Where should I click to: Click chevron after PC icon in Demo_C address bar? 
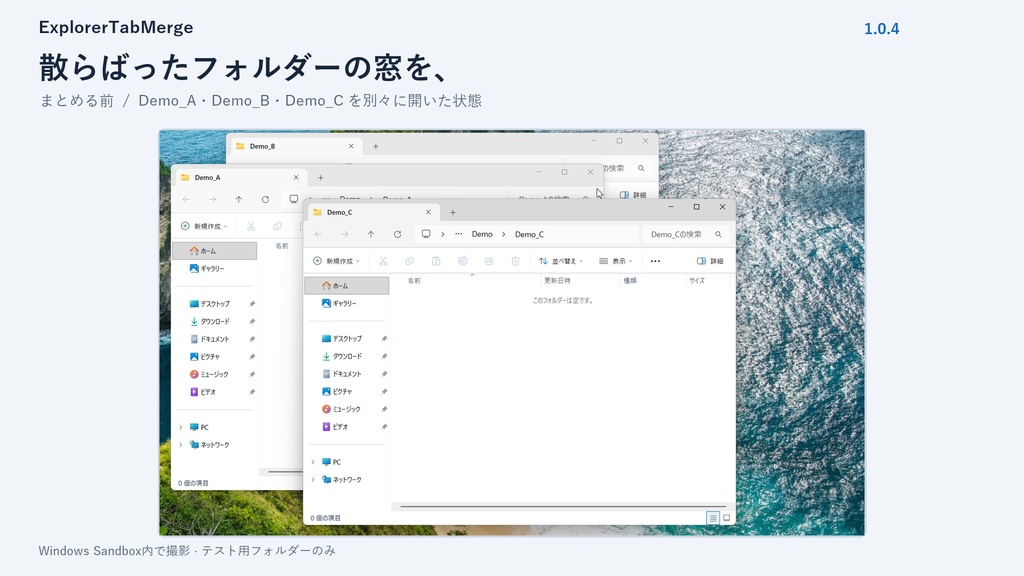tap(443, 234)
